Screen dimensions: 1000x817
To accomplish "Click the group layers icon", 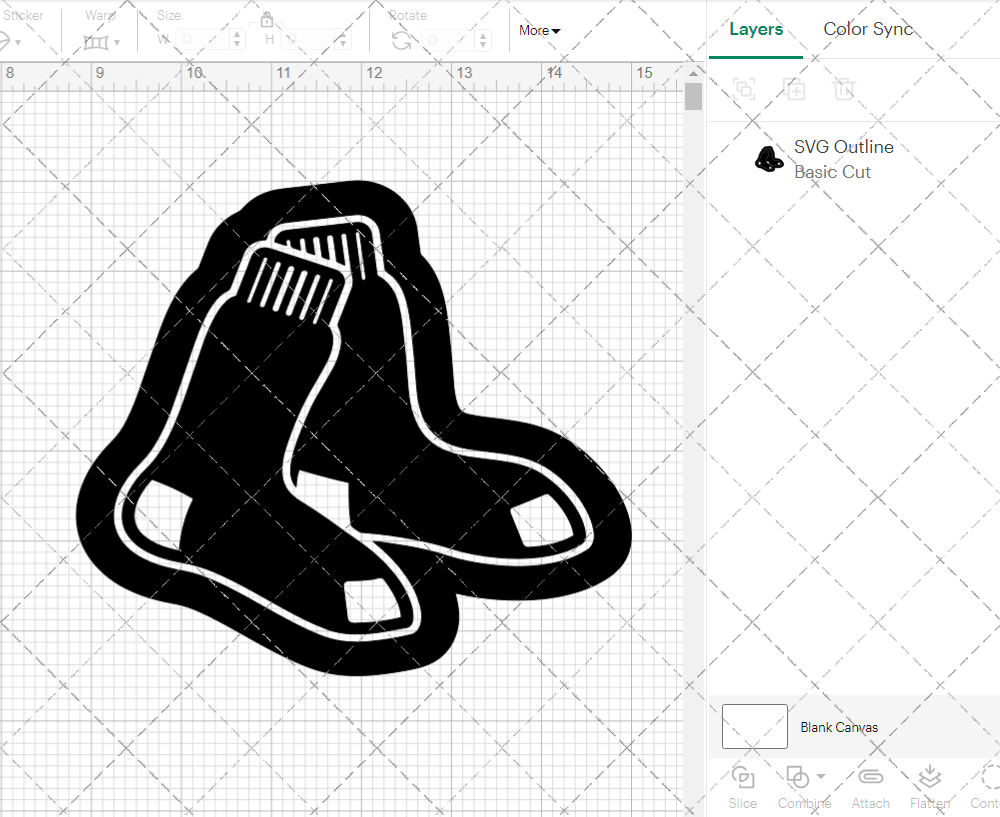I will click(x=743, y=89).
